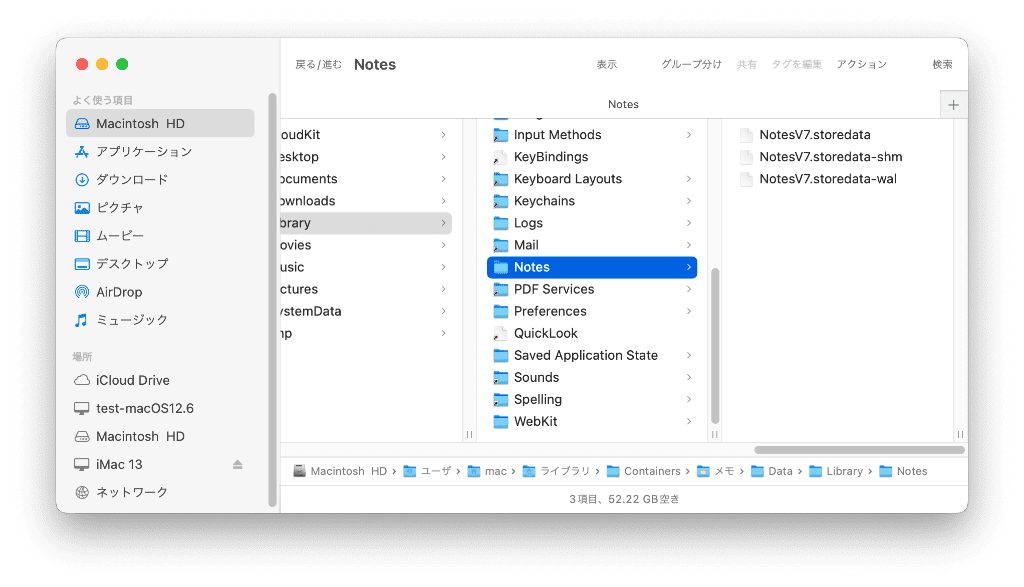Viewport: 1024px width, 587px height.
Task: Click the Sounds folder icon
Action: 501,377
